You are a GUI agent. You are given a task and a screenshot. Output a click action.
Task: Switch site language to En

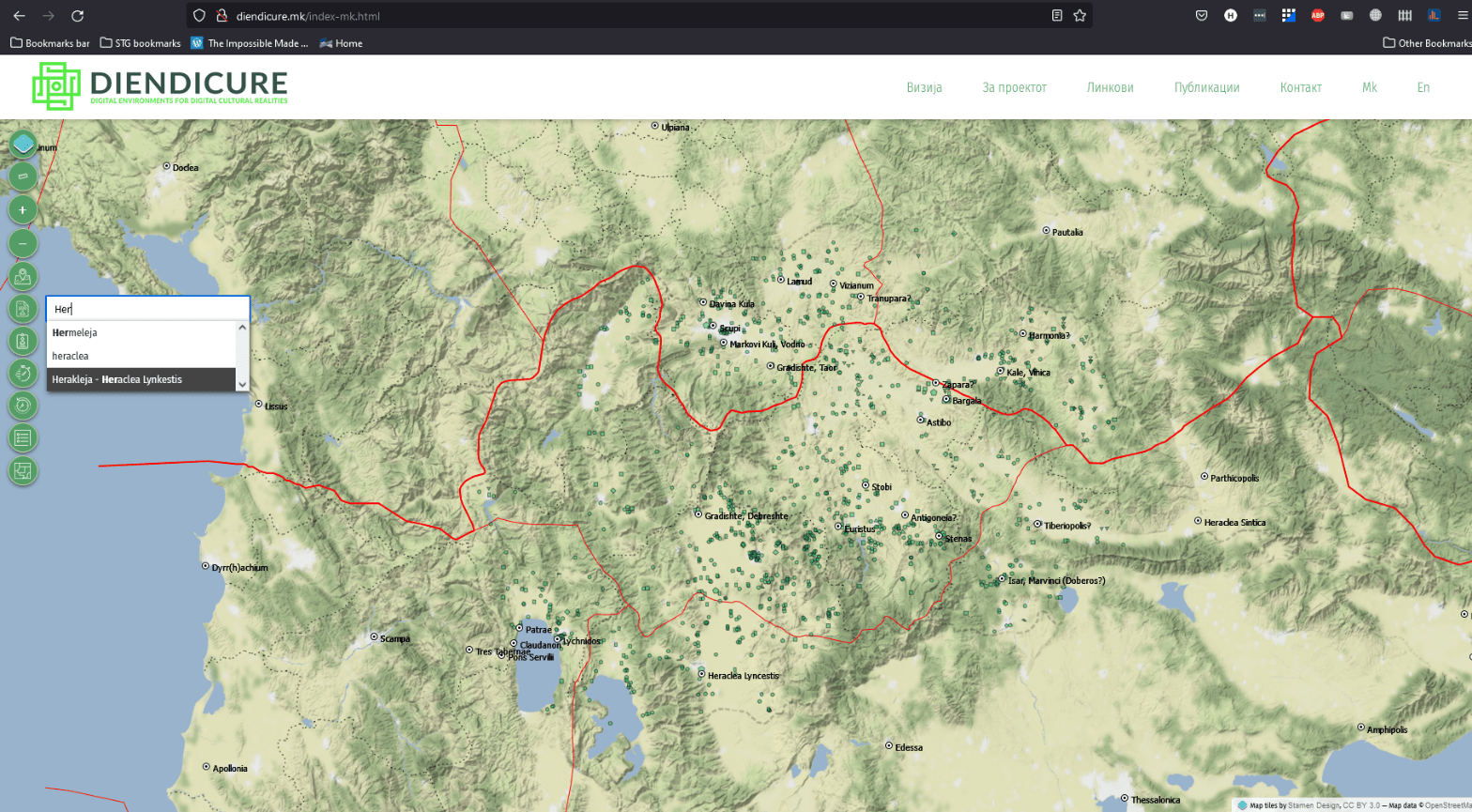[x=1422, y=87]
